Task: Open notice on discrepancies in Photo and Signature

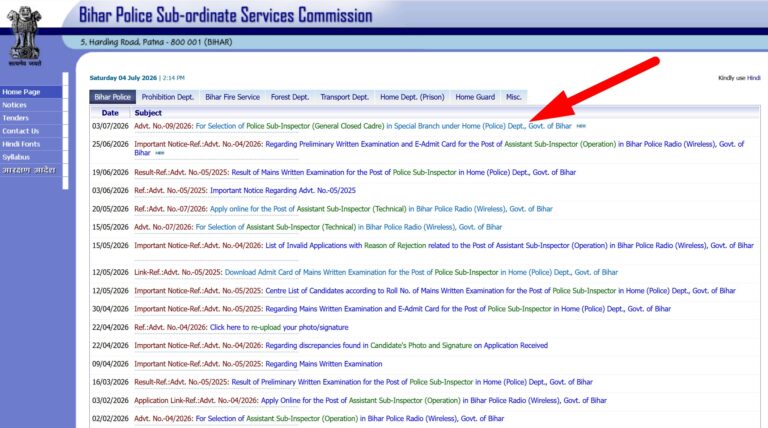Action: point(407,346)
